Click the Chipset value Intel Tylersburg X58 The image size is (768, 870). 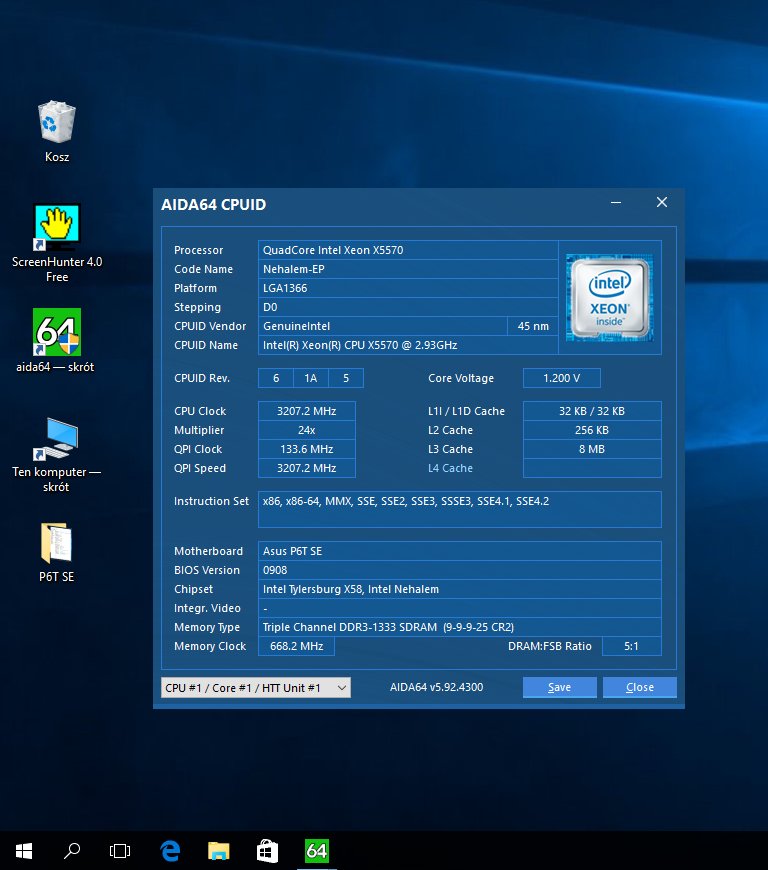(459, 589)
